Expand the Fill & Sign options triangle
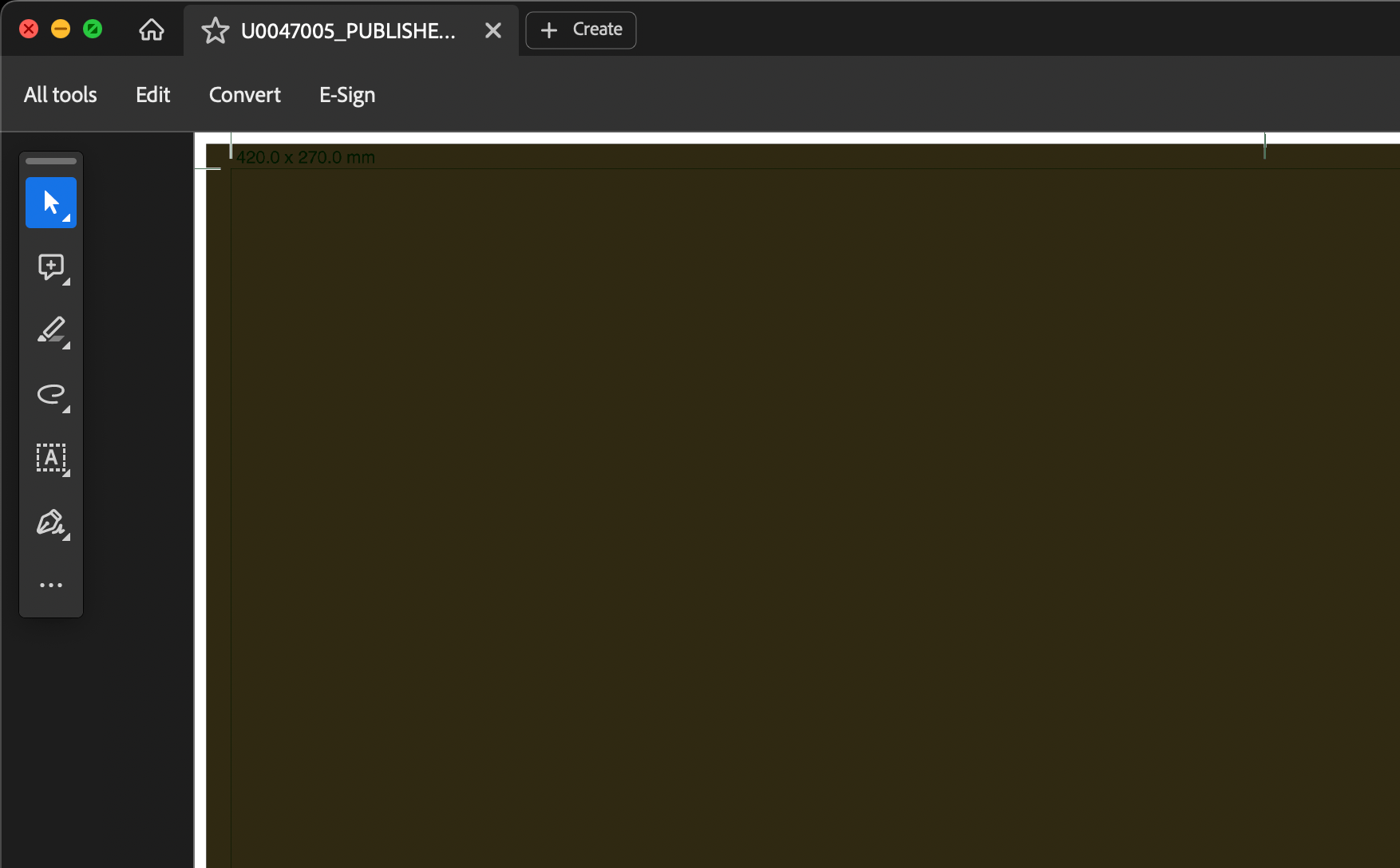The image size is (1400, 868). (67, 539)
